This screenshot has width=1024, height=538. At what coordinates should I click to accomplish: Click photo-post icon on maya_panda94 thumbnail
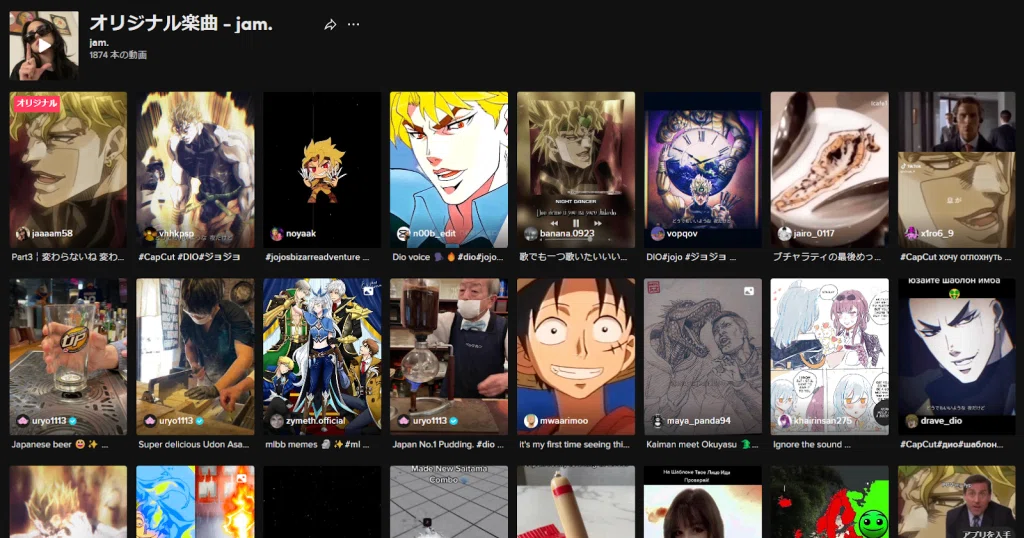pos(748,291)
